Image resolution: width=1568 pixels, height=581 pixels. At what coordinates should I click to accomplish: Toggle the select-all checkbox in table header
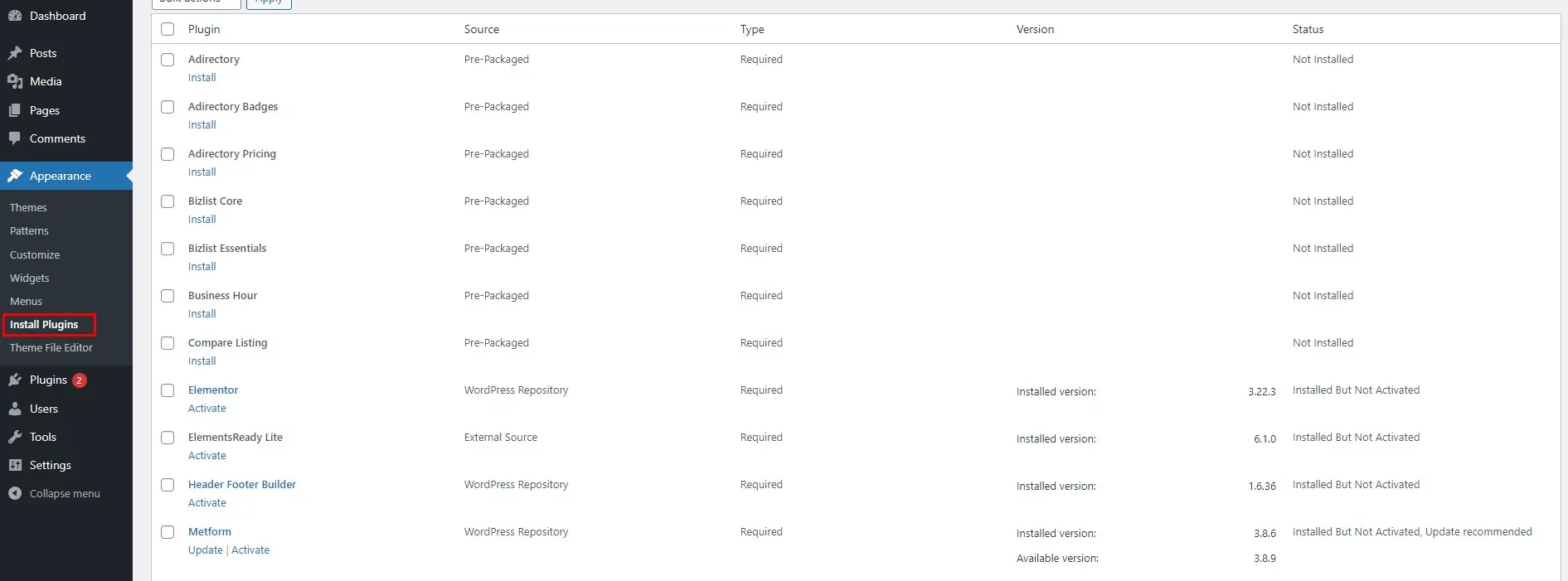[167, 29]
